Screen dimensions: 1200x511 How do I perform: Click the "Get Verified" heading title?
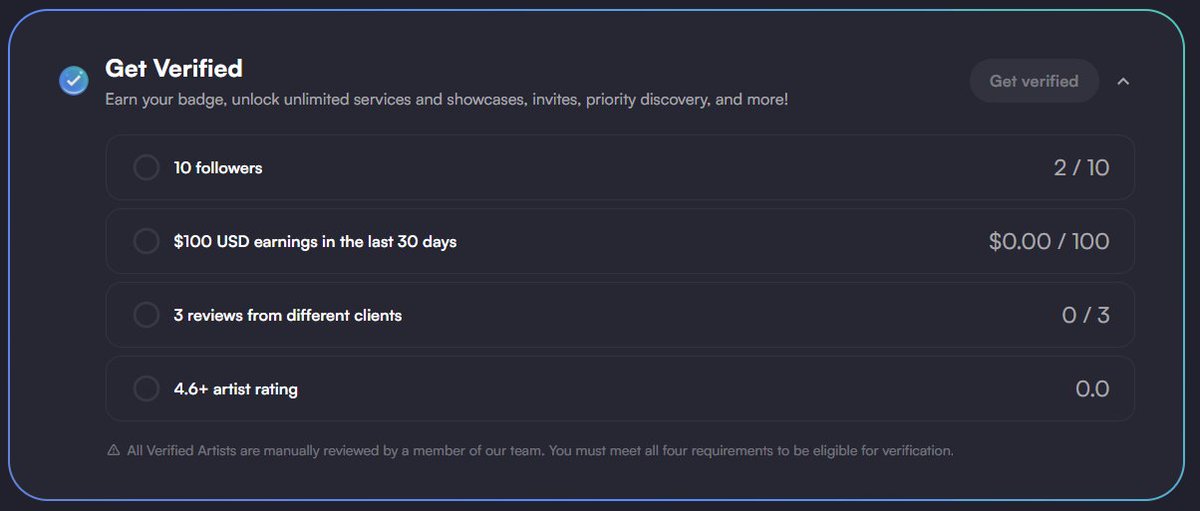coord(174,68)
